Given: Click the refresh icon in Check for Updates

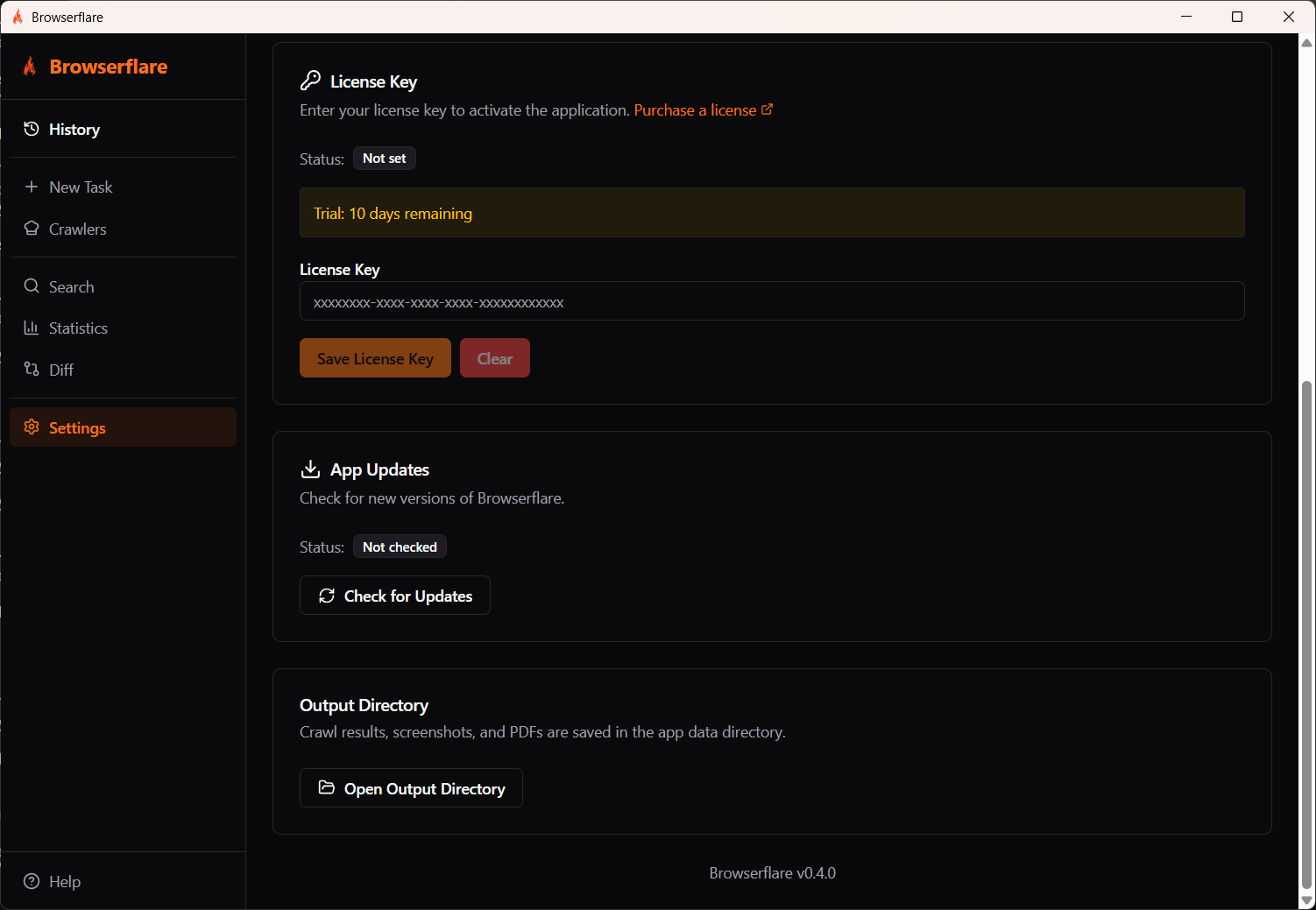Looking at the screenshot, I should pyautogui.click(x=327, y=596).
